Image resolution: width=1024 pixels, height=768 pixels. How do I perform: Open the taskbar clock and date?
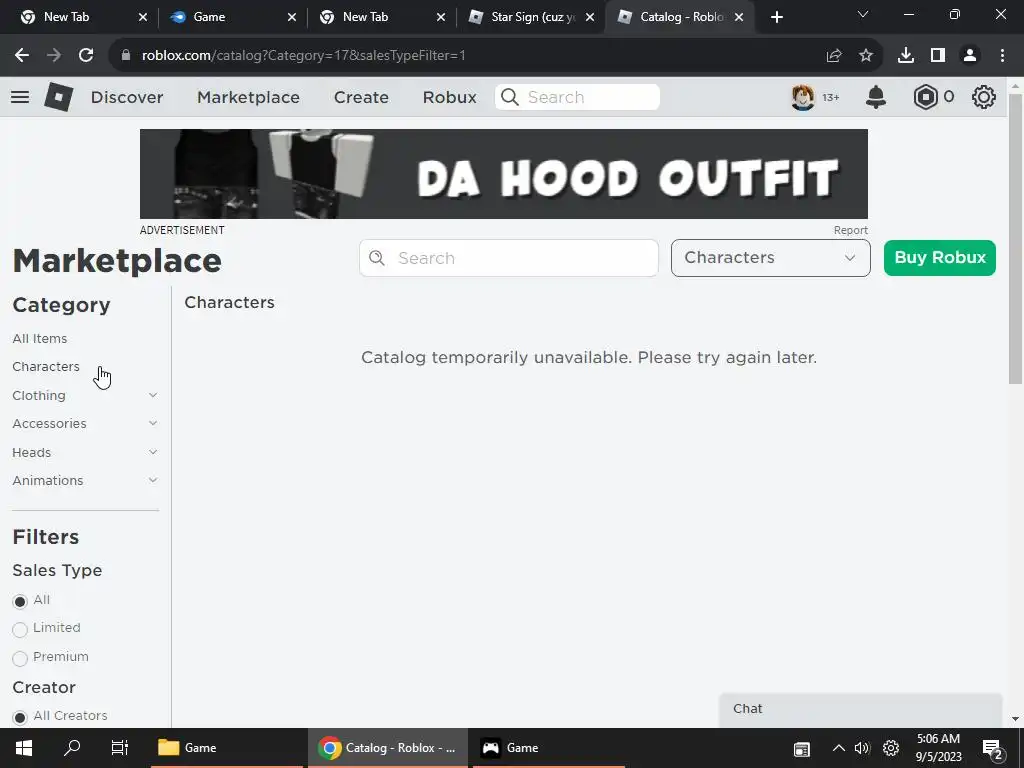[938, 748]
